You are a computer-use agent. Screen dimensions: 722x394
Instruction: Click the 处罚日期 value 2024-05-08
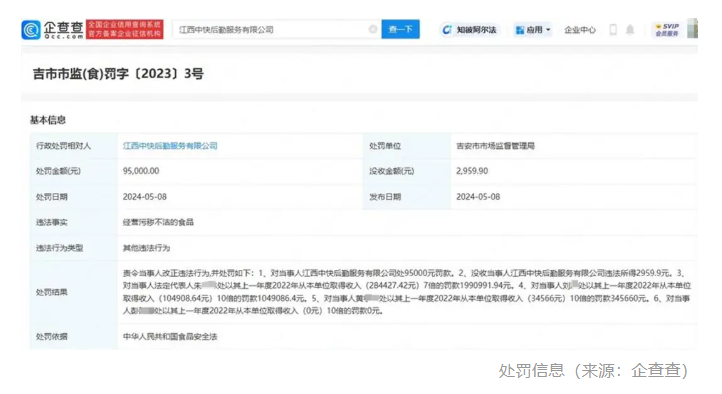(145, 197)
